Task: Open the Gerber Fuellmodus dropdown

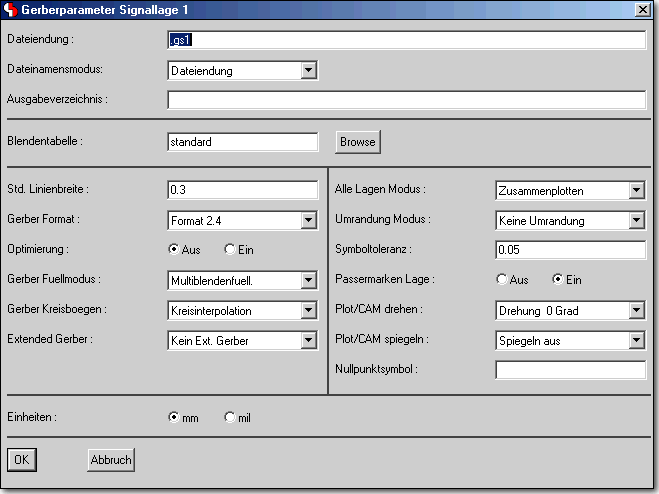Action: tap(308, 281)
